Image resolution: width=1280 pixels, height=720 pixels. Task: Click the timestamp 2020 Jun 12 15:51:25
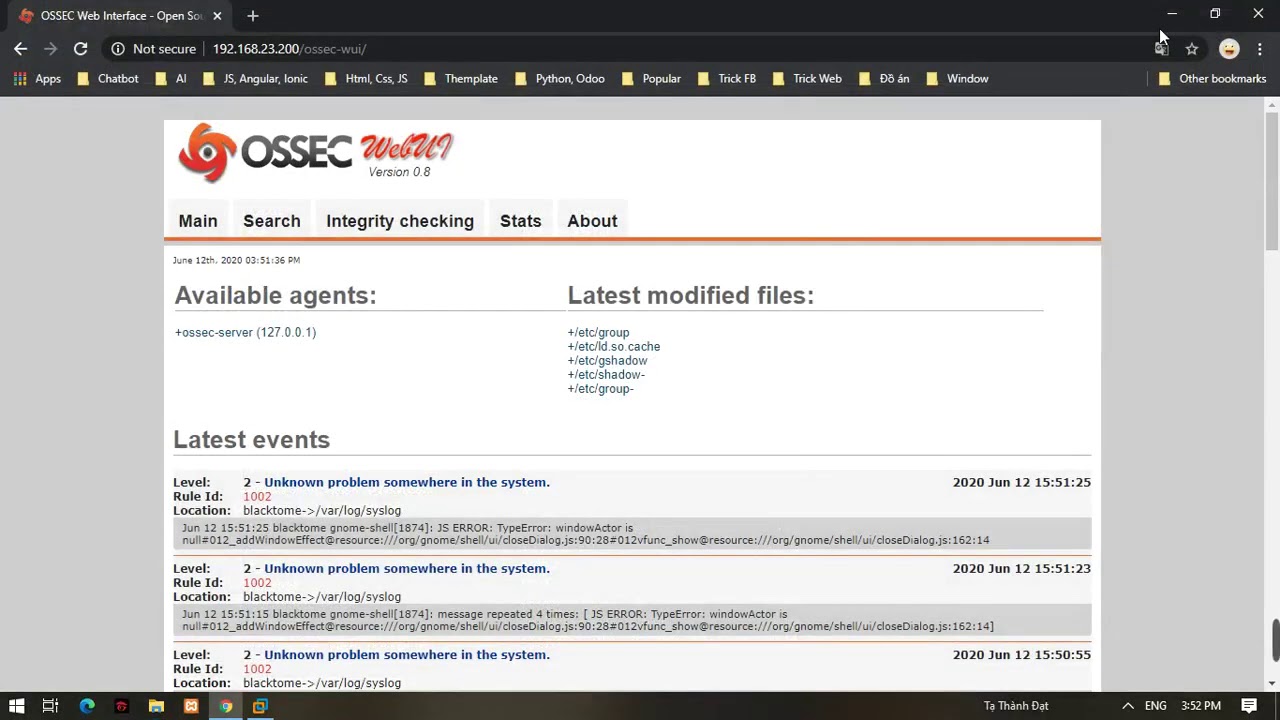click(x=1022, y=482)
